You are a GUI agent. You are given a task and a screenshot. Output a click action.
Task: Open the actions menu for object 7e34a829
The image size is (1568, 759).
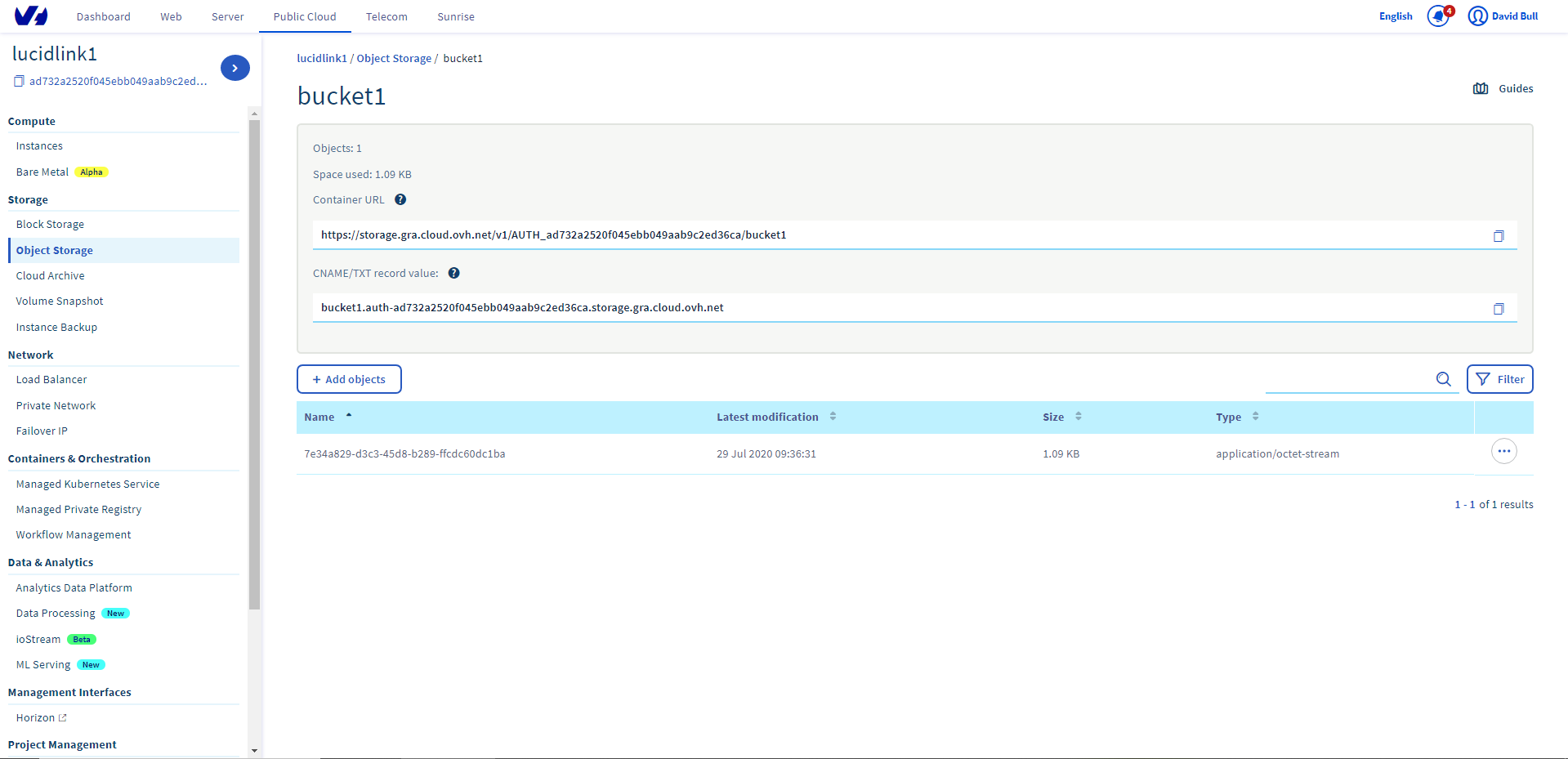point(1504,451)
